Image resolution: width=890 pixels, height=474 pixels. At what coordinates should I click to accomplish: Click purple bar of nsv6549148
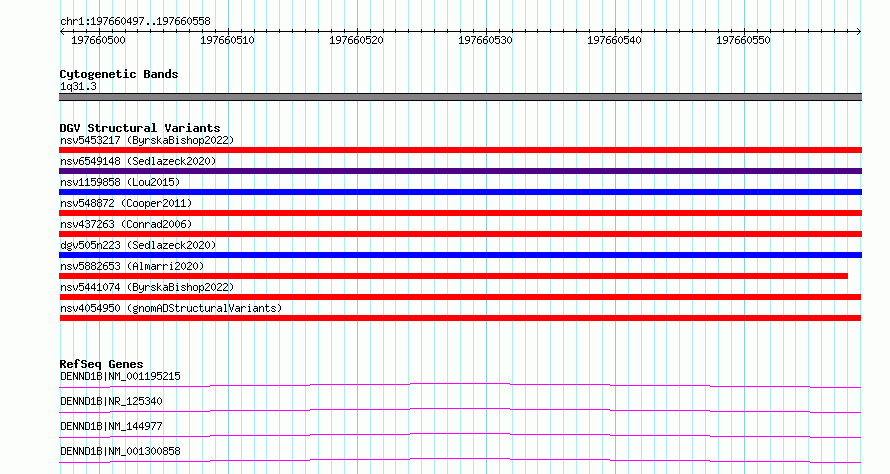pyautogui.click(x=460, y=171)
